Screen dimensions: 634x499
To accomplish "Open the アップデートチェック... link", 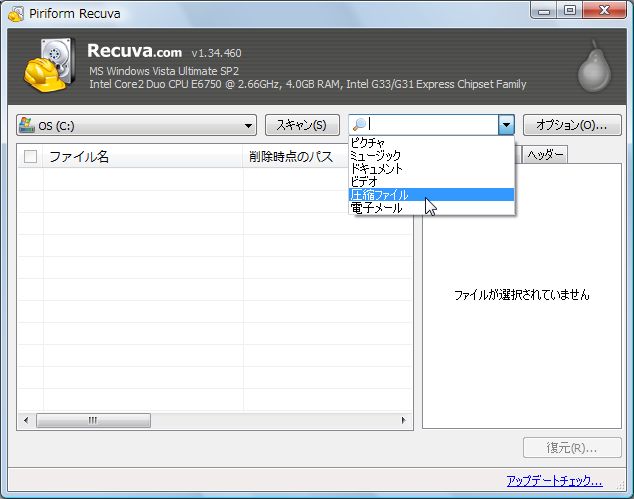I will [554, 481].
